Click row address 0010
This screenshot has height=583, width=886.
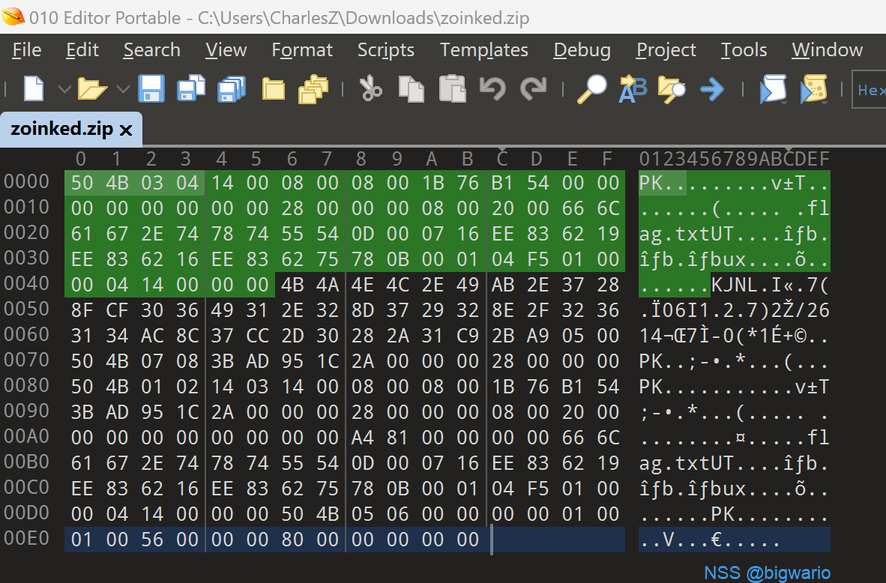(26, 207)
